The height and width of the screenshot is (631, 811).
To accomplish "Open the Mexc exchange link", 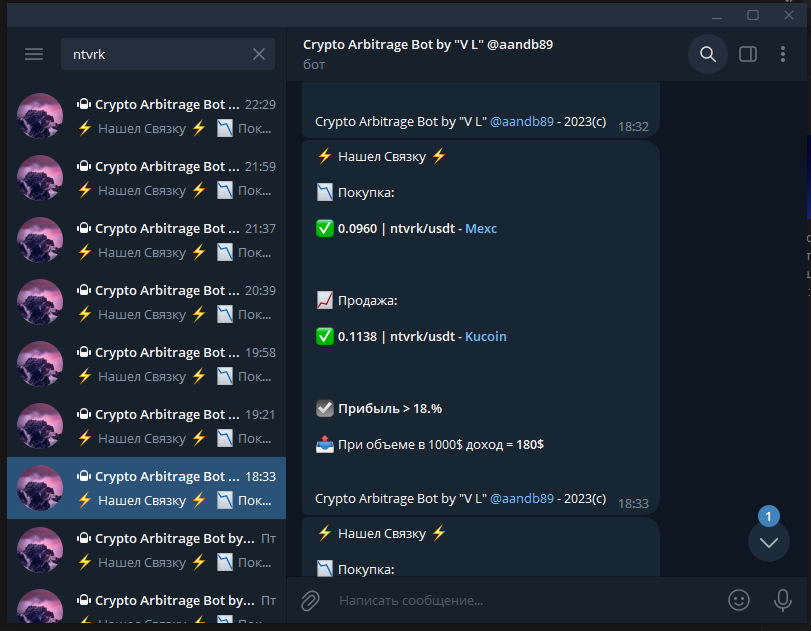I will point(480,229).
